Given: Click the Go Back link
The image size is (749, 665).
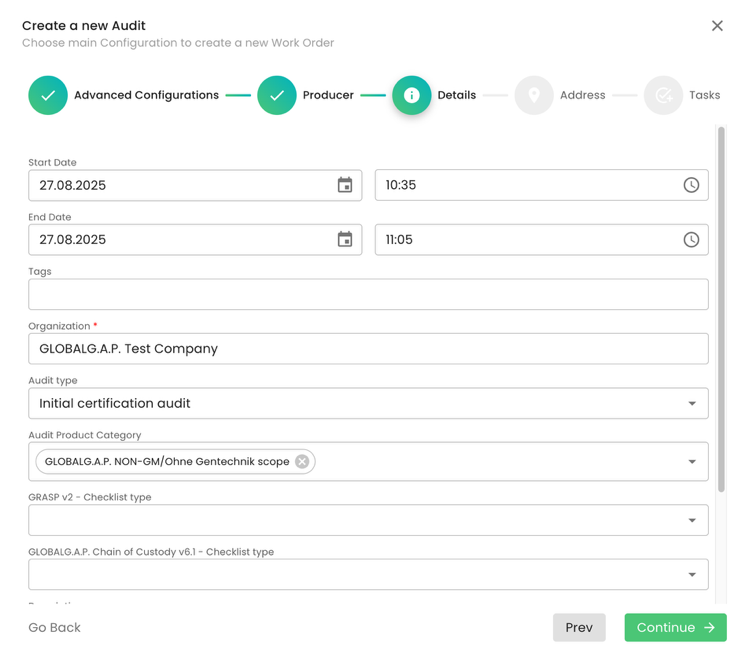Looking at the screenshot, I should (x=54, y=627).
